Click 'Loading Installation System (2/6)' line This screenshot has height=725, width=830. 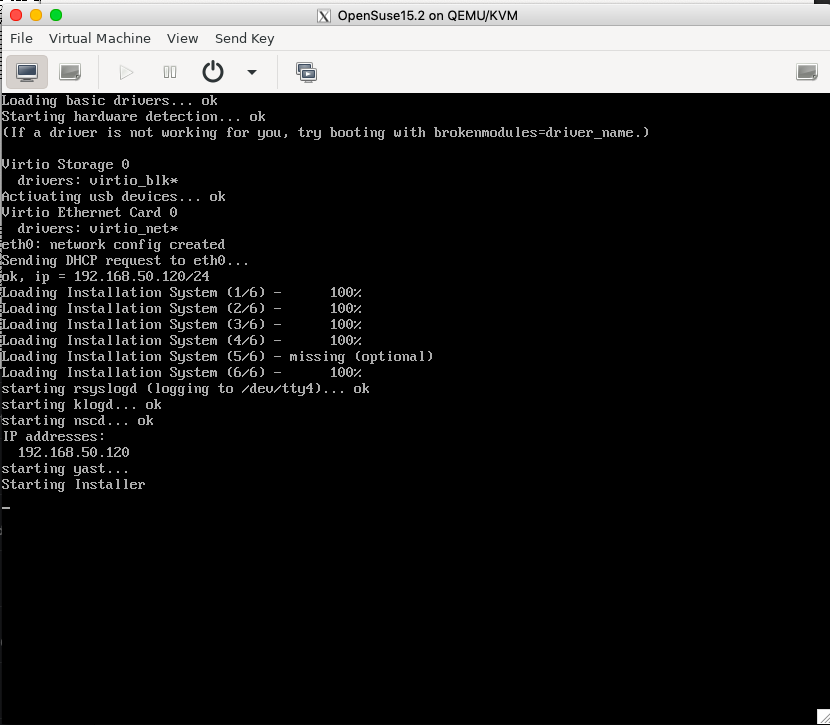182,309
